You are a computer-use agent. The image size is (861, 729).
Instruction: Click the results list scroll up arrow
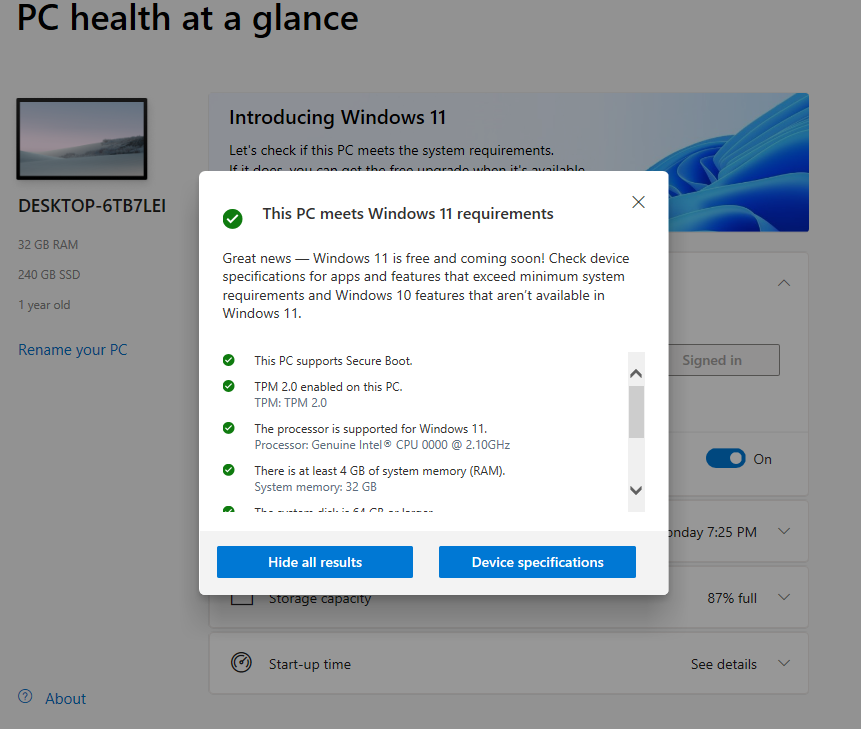(636, 374)
